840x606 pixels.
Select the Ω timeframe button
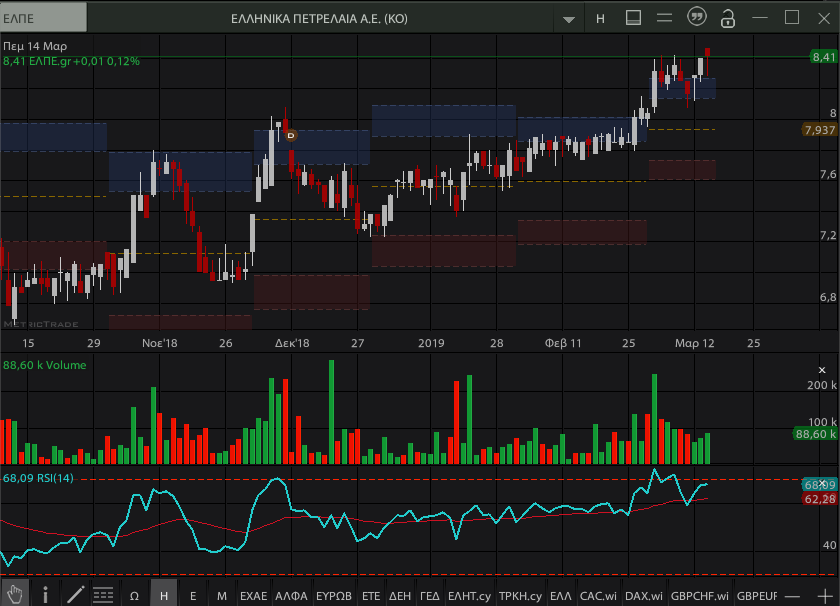pos(134,596)
